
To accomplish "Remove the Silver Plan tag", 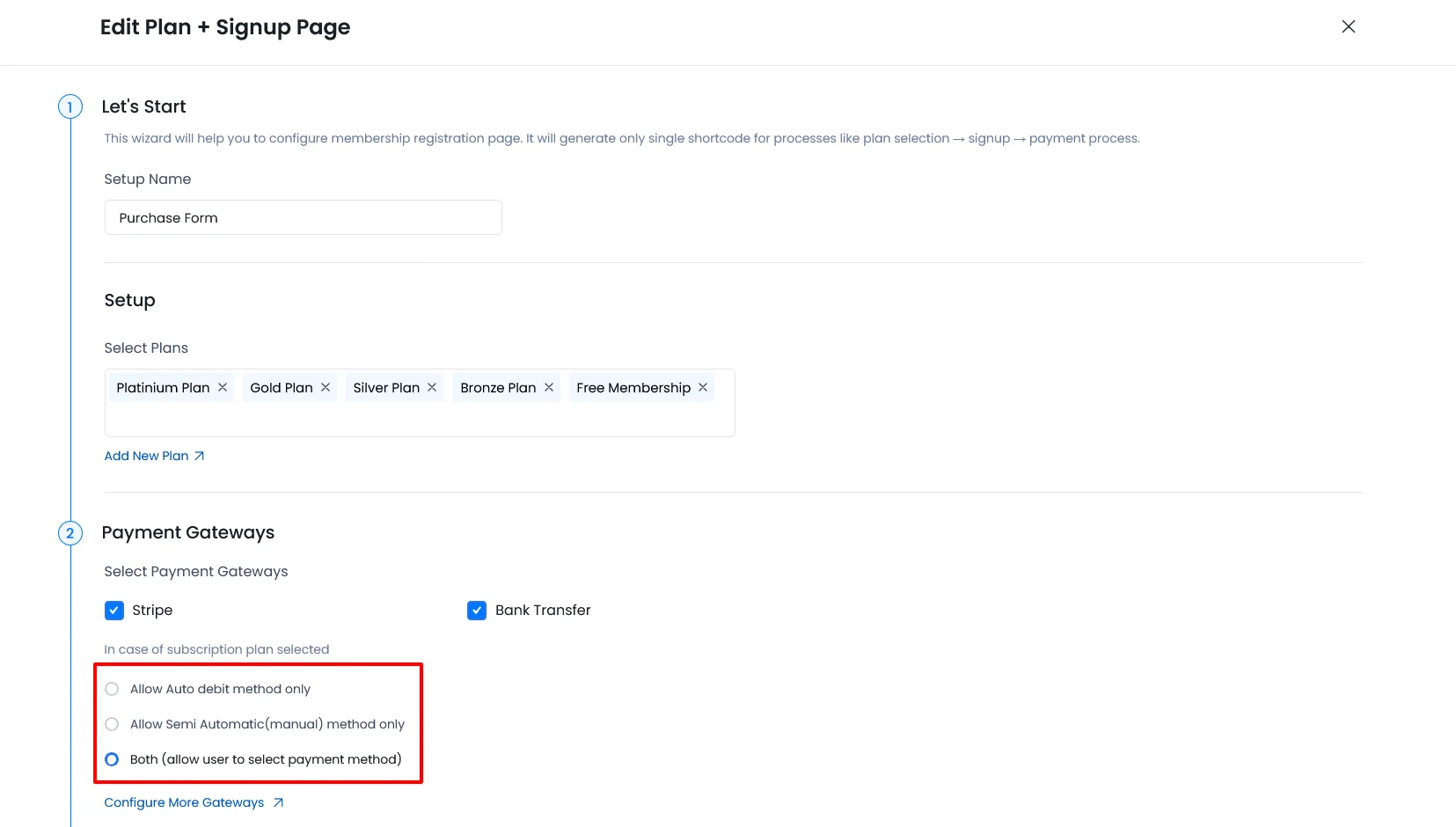I will [x=432, y=387].
